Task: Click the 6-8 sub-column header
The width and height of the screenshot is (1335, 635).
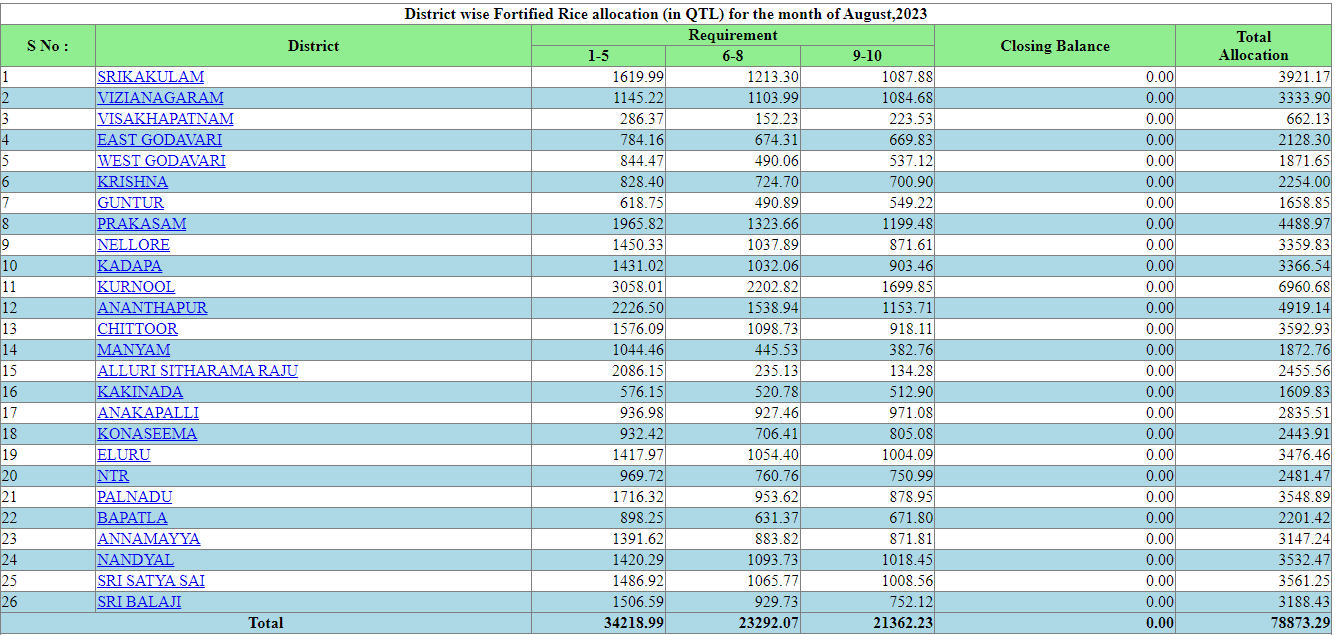Action: (733, 56)
